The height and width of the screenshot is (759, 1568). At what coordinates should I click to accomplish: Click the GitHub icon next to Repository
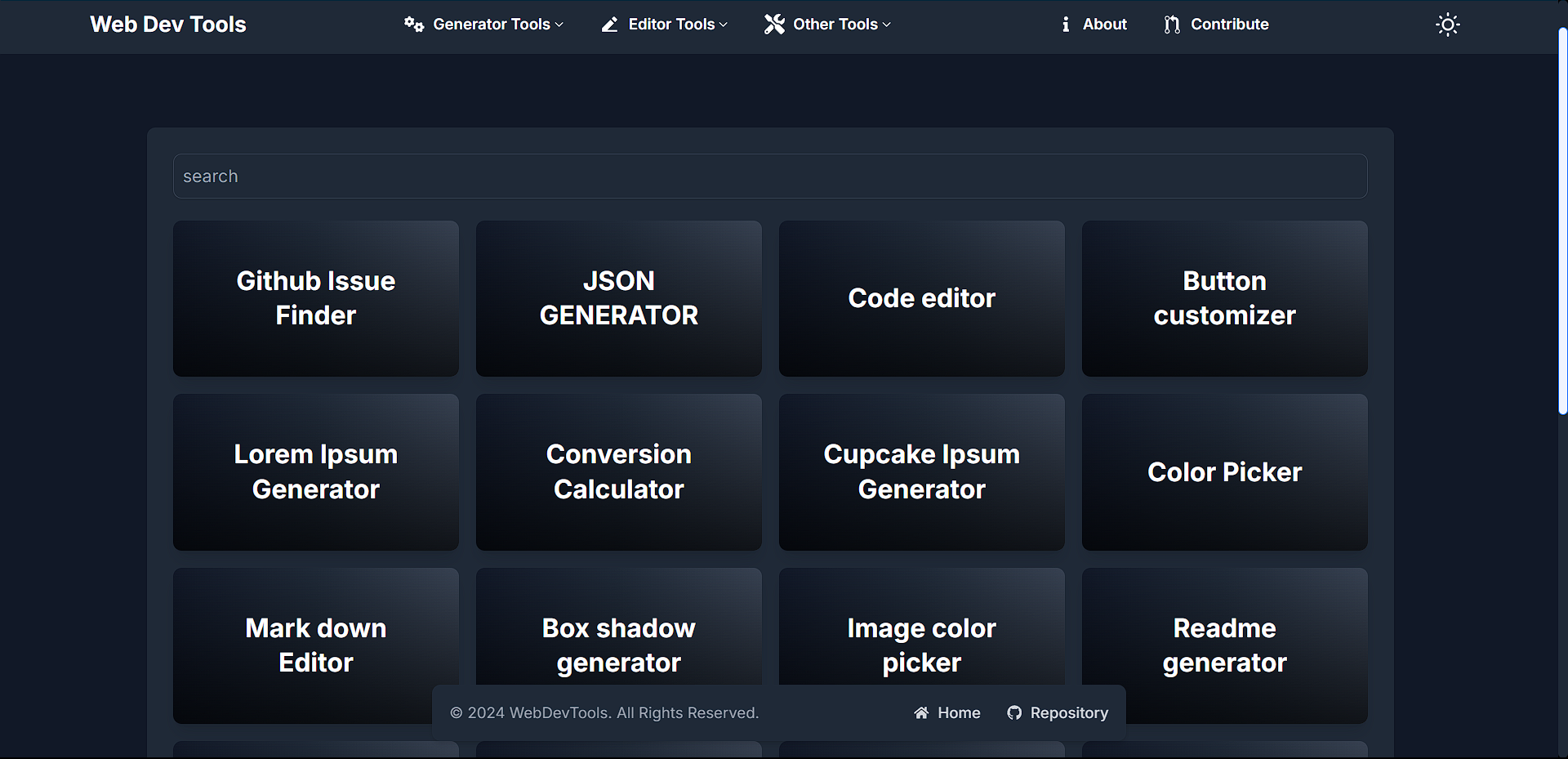(1013, 712)
